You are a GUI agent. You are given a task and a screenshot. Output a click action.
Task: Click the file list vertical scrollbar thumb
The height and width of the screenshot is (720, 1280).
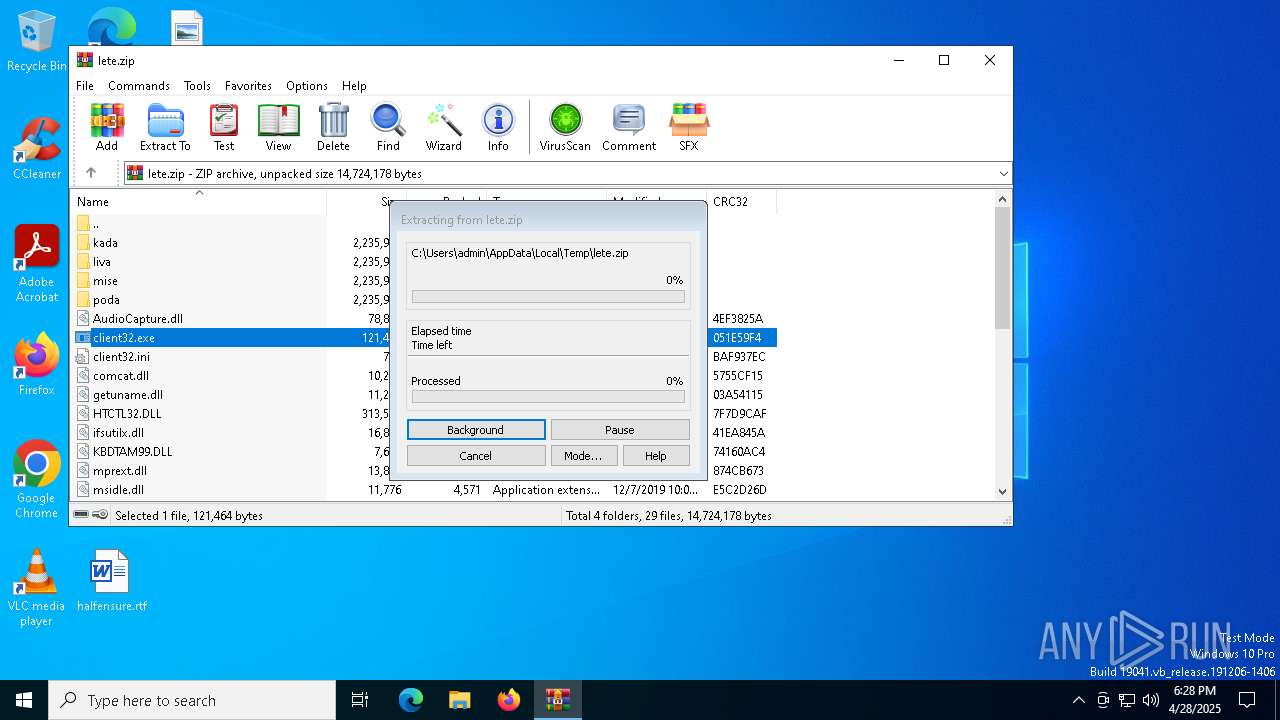pyautogui.click(x=1003, y=269)
